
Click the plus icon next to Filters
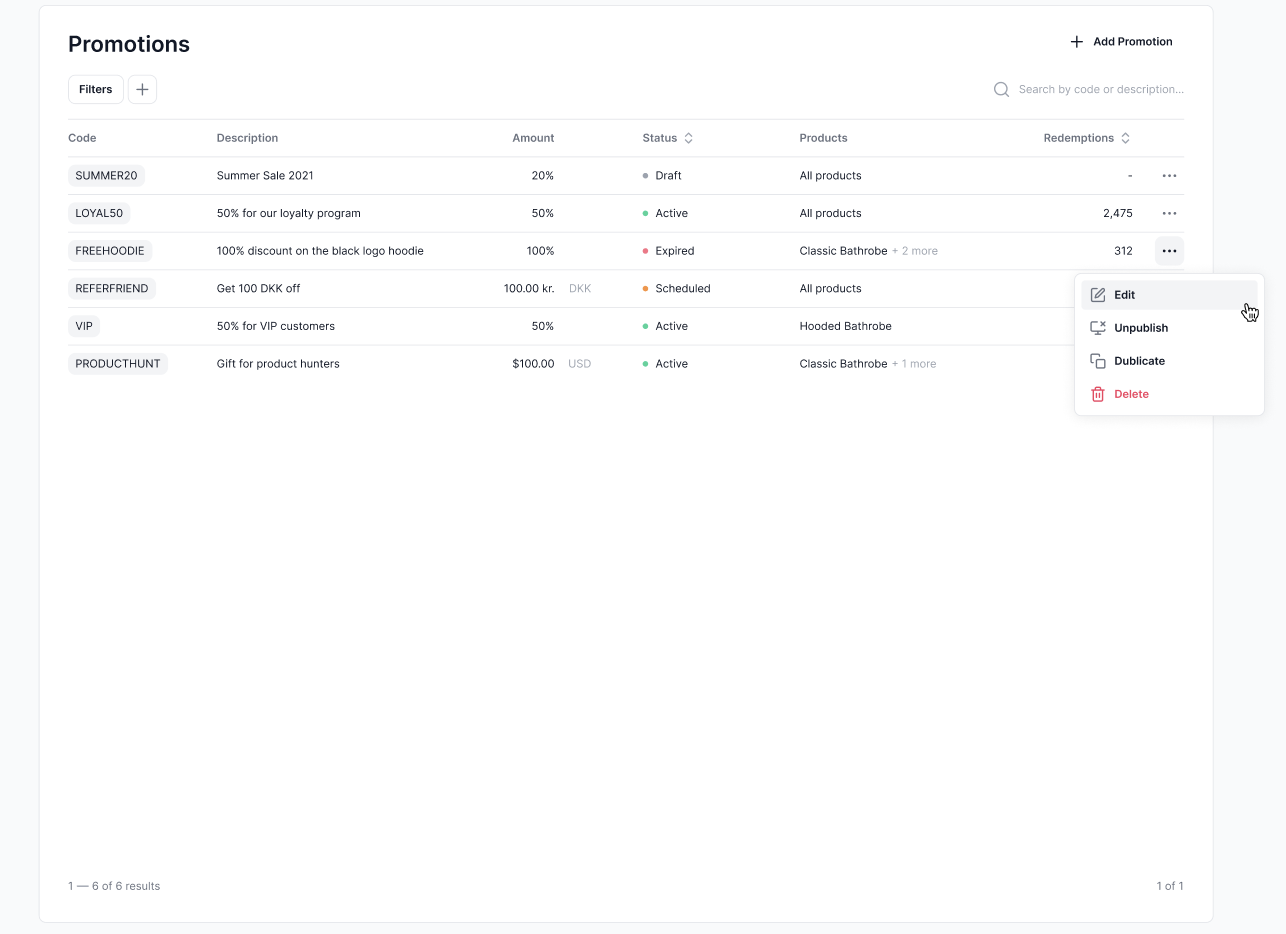[142, 89]
